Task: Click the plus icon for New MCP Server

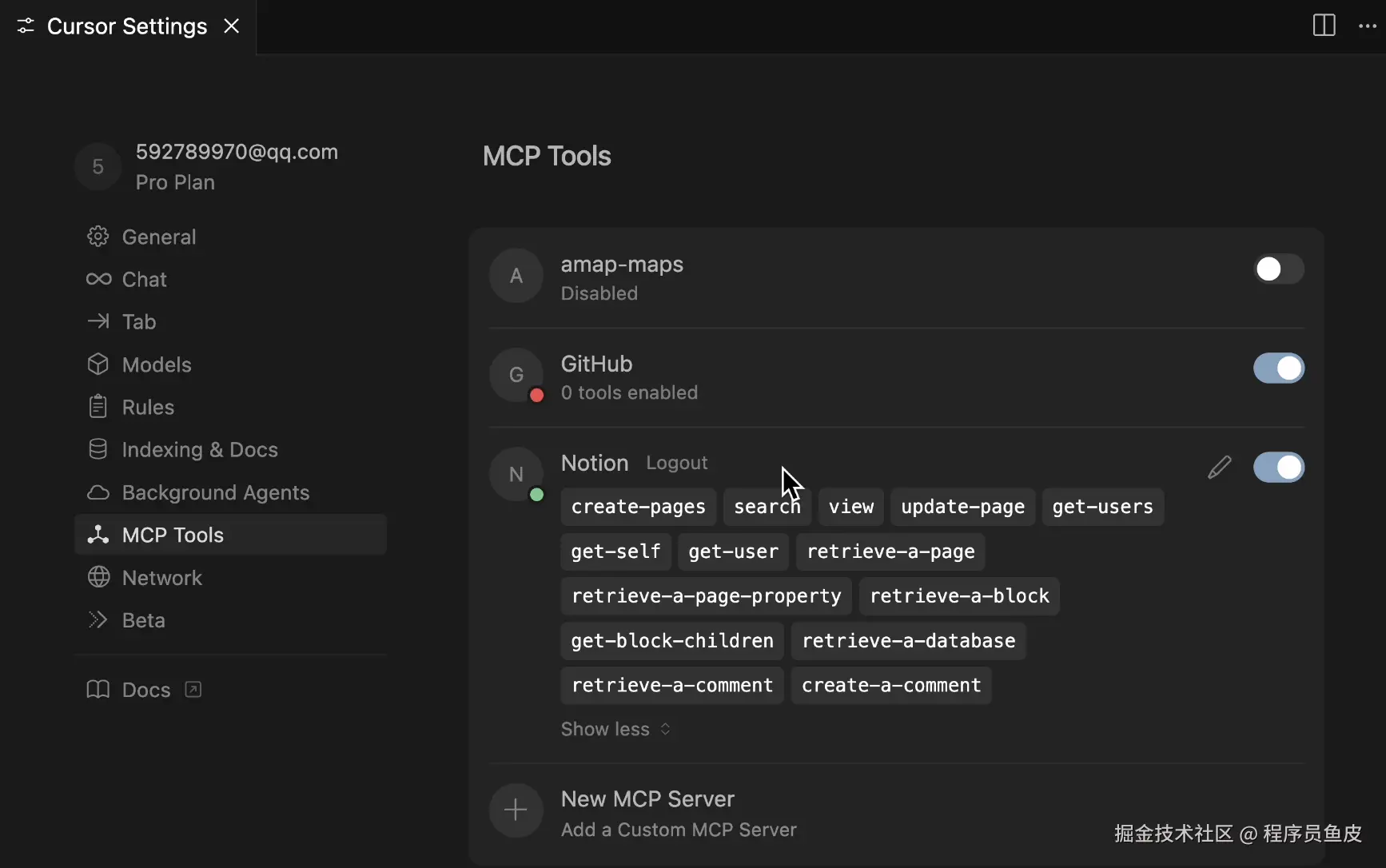Action: point(516,810)
